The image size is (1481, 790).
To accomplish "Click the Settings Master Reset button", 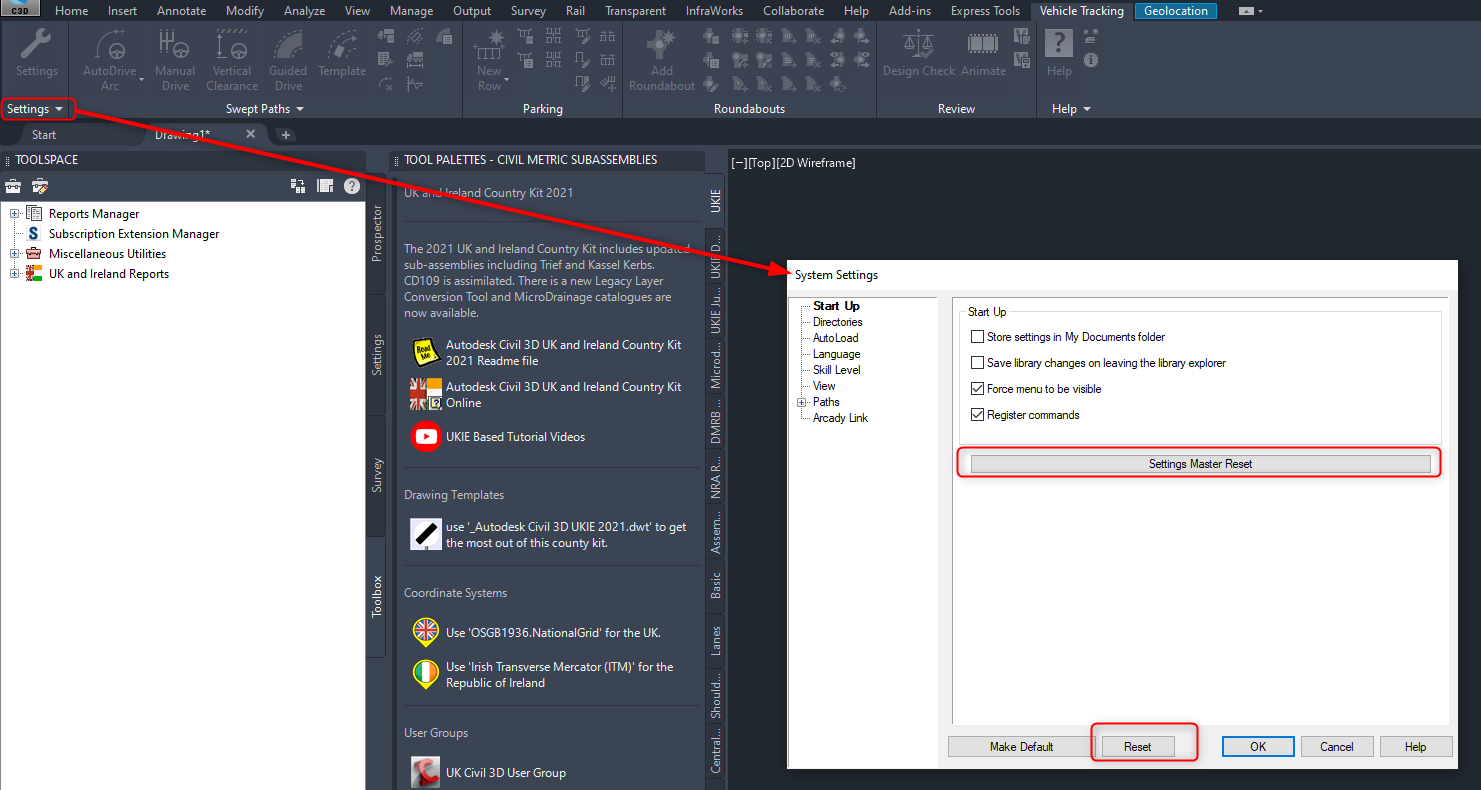I will tap(1200, 464).
